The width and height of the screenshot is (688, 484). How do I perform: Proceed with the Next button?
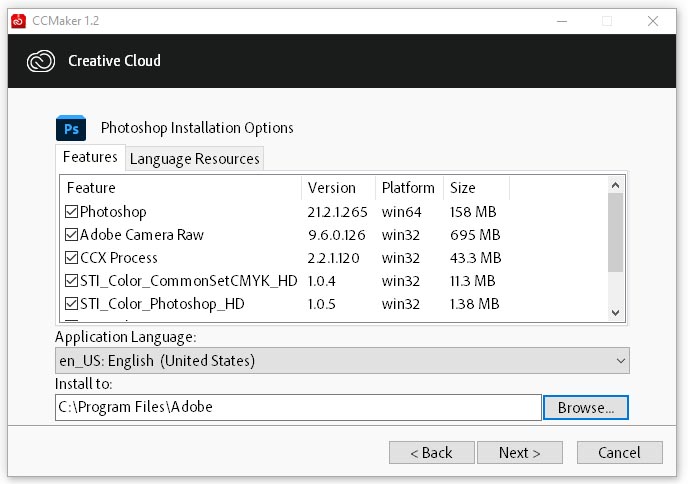(520, 452)
